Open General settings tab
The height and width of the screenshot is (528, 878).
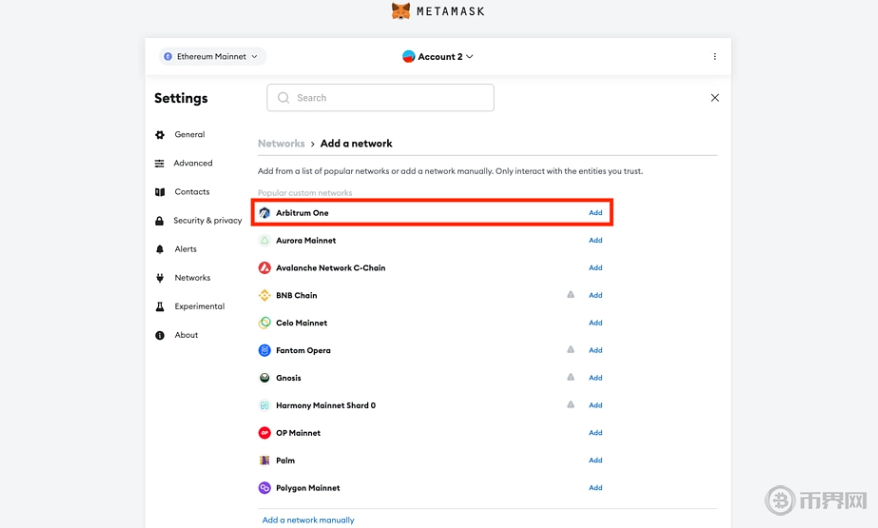coord(189,135)
